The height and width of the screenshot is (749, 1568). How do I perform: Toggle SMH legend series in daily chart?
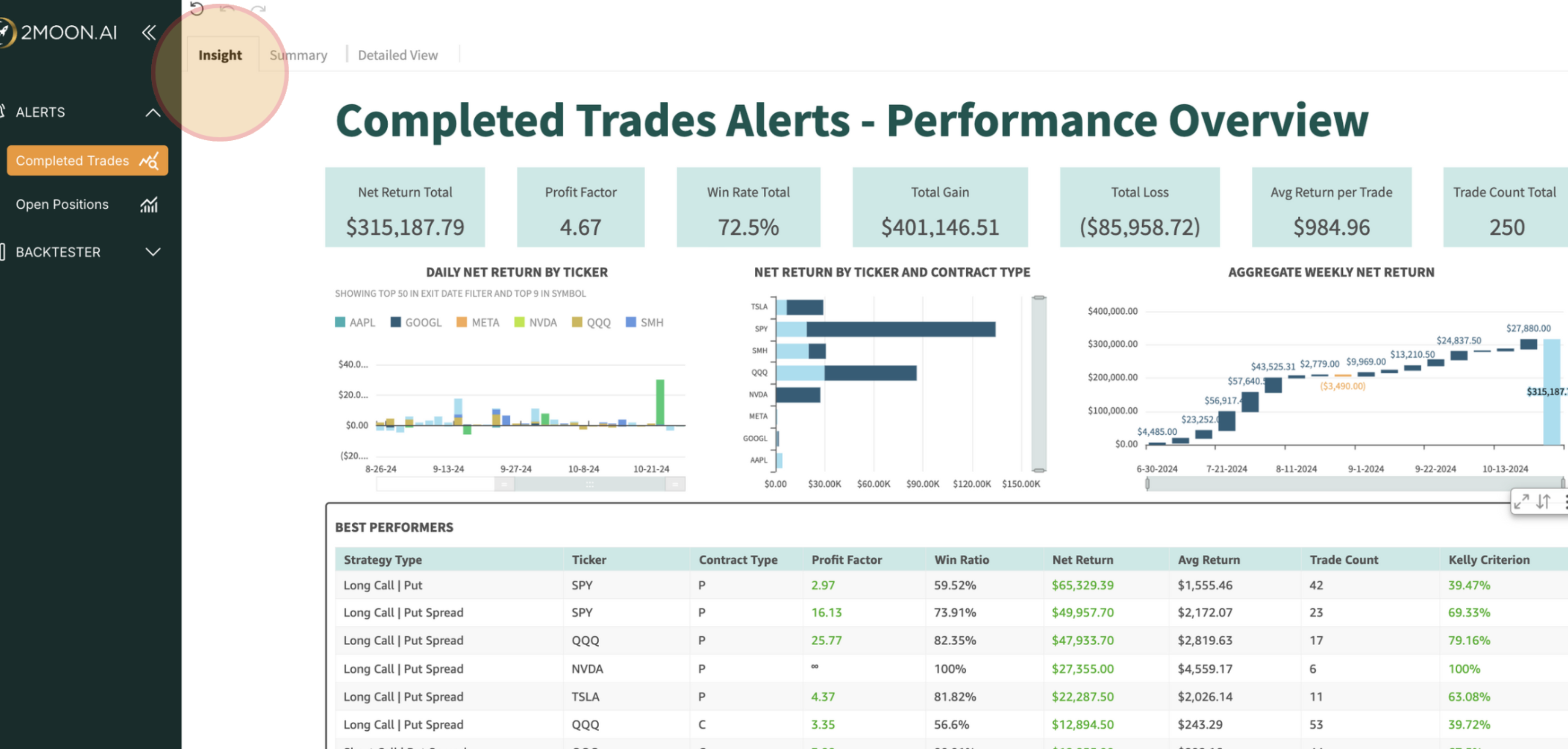tap(644, 322)
